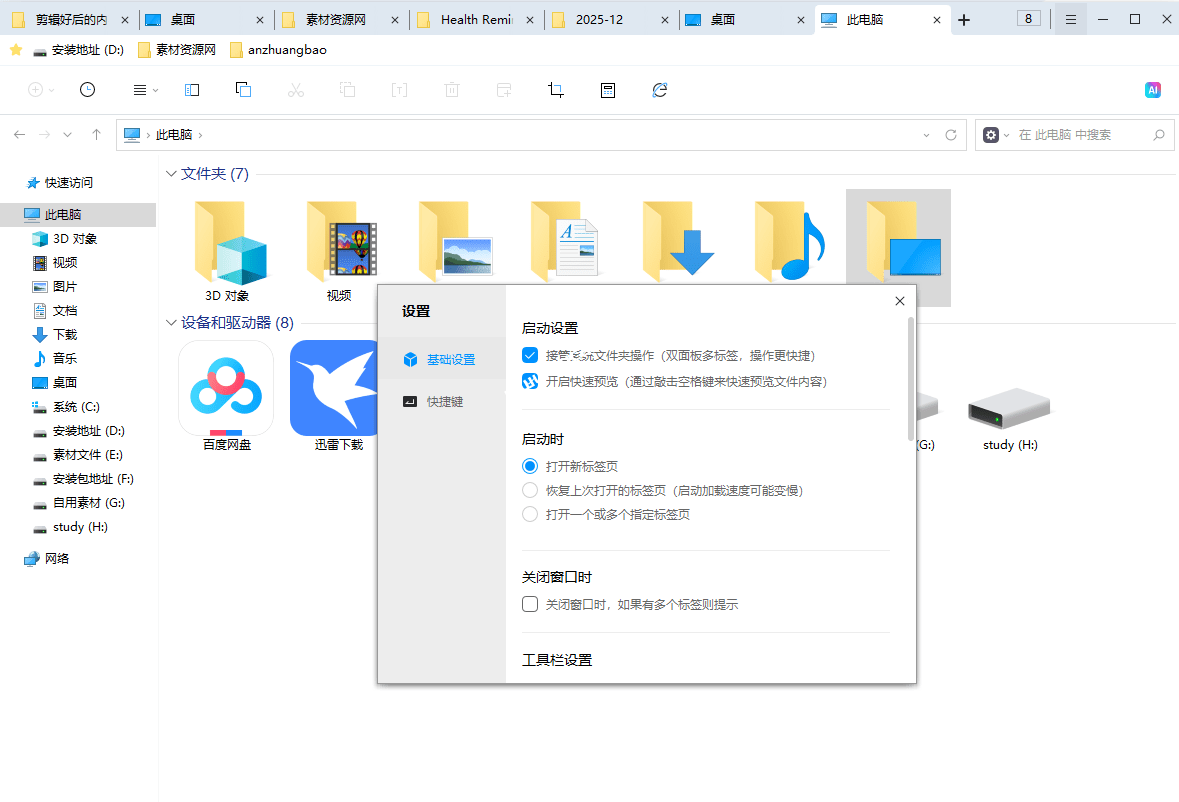Image resolution: width=1179 pixels, height=802 pixels.
Task: Toggle the dual-panel view icon
Action: pos(191,90)
